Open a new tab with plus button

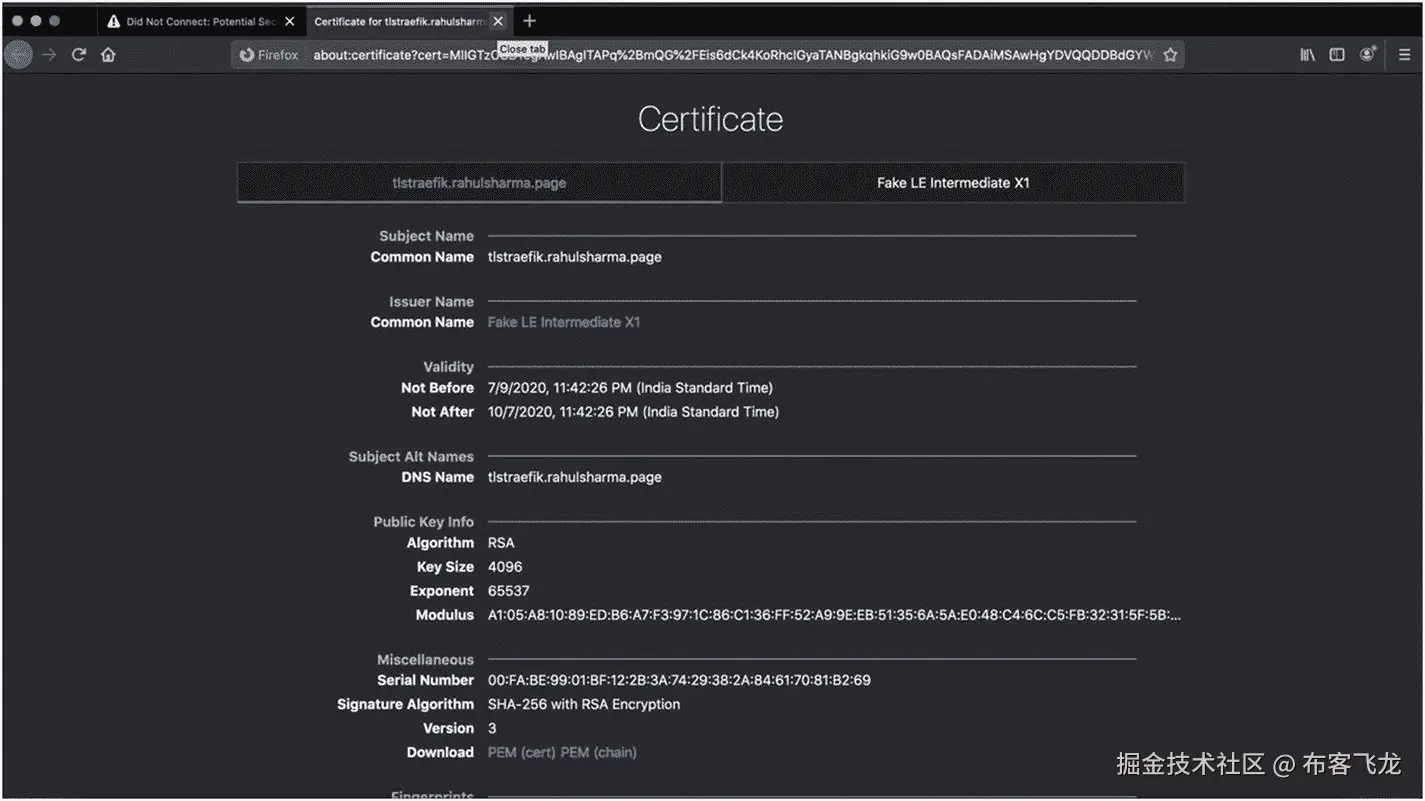[x=529, y=21]
